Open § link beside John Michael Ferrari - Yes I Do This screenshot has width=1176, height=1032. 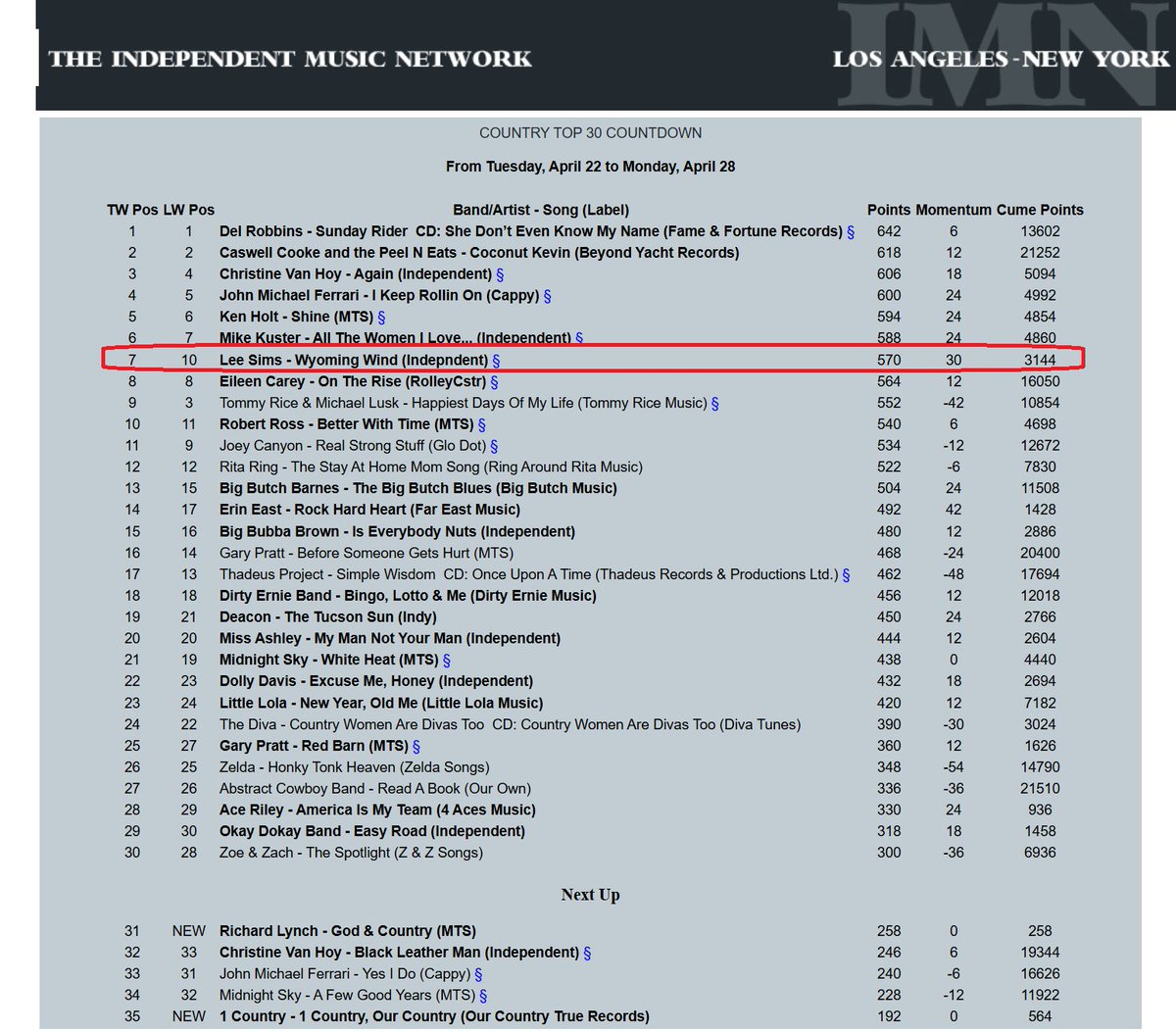[x=478, y=974]
